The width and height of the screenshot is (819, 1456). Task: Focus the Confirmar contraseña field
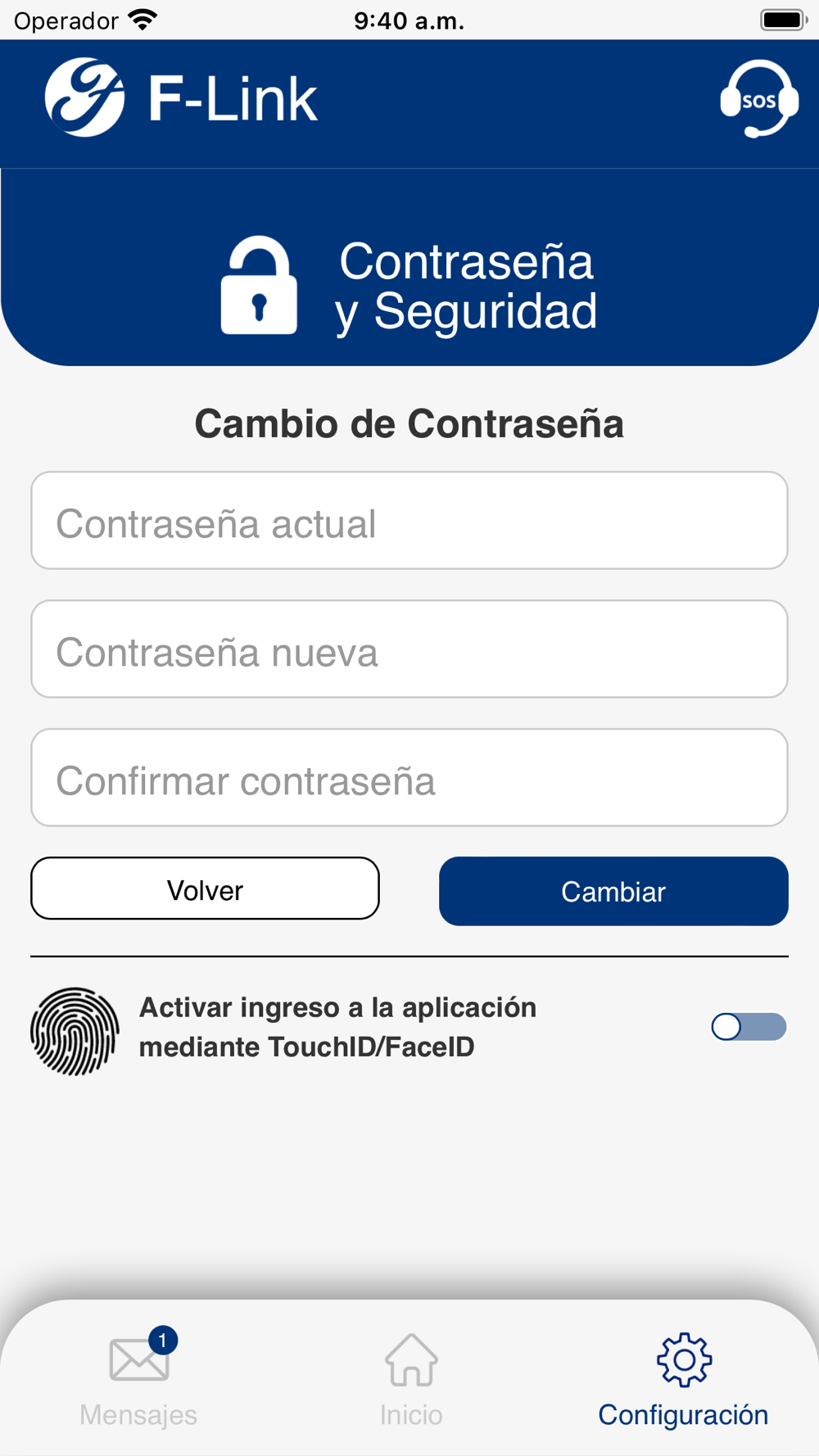(409, 778)
